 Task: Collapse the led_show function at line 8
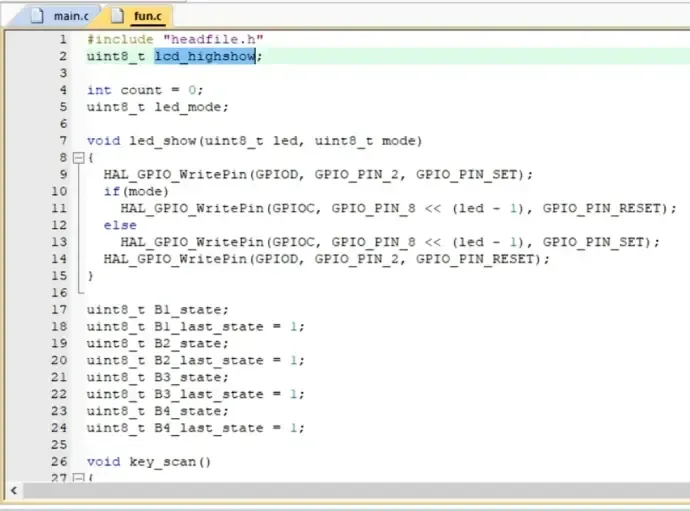pyautogui.click(x=78, y=158)
